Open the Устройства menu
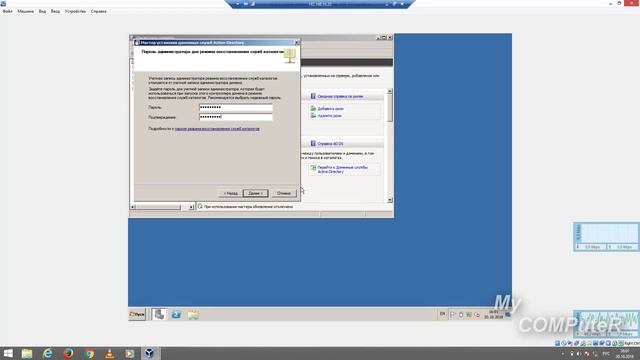The height and width of the screenshot is (360, 640). click(x=75, y=11)
